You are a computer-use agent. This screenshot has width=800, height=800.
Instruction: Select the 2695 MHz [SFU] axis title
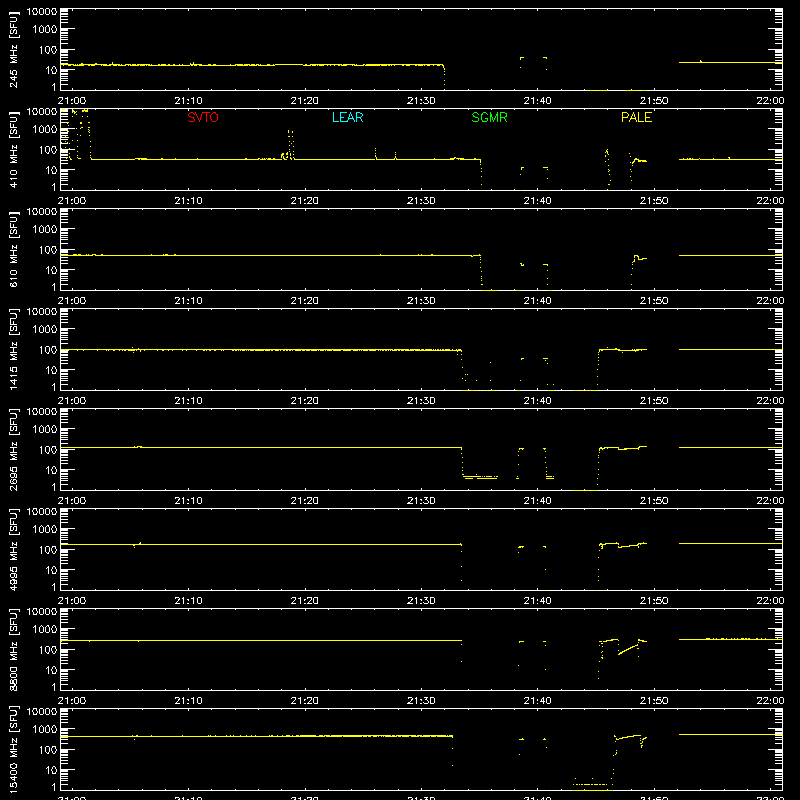click(14, 450)
